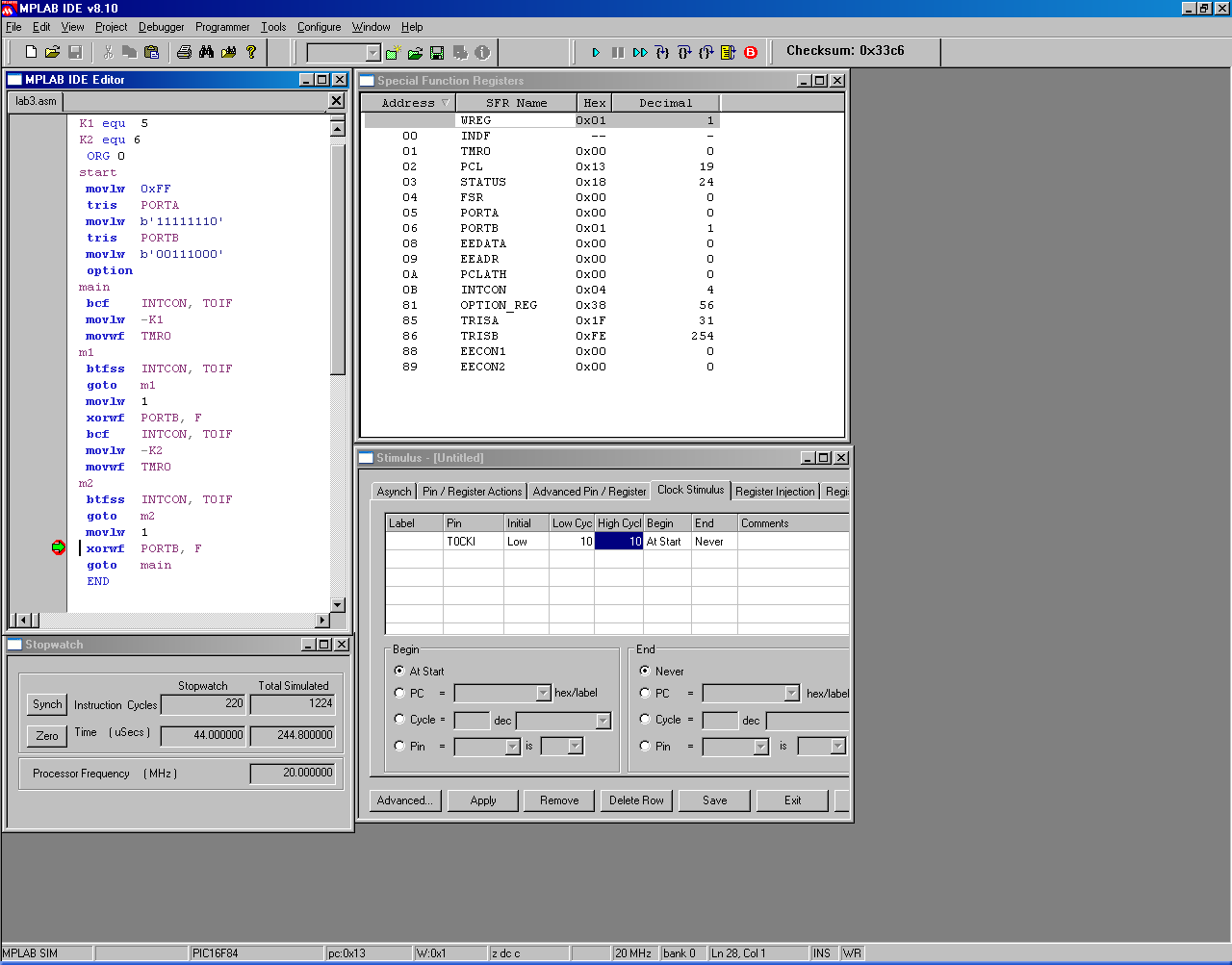
Task: Click the Delete Row button
Action: point(636,800)
